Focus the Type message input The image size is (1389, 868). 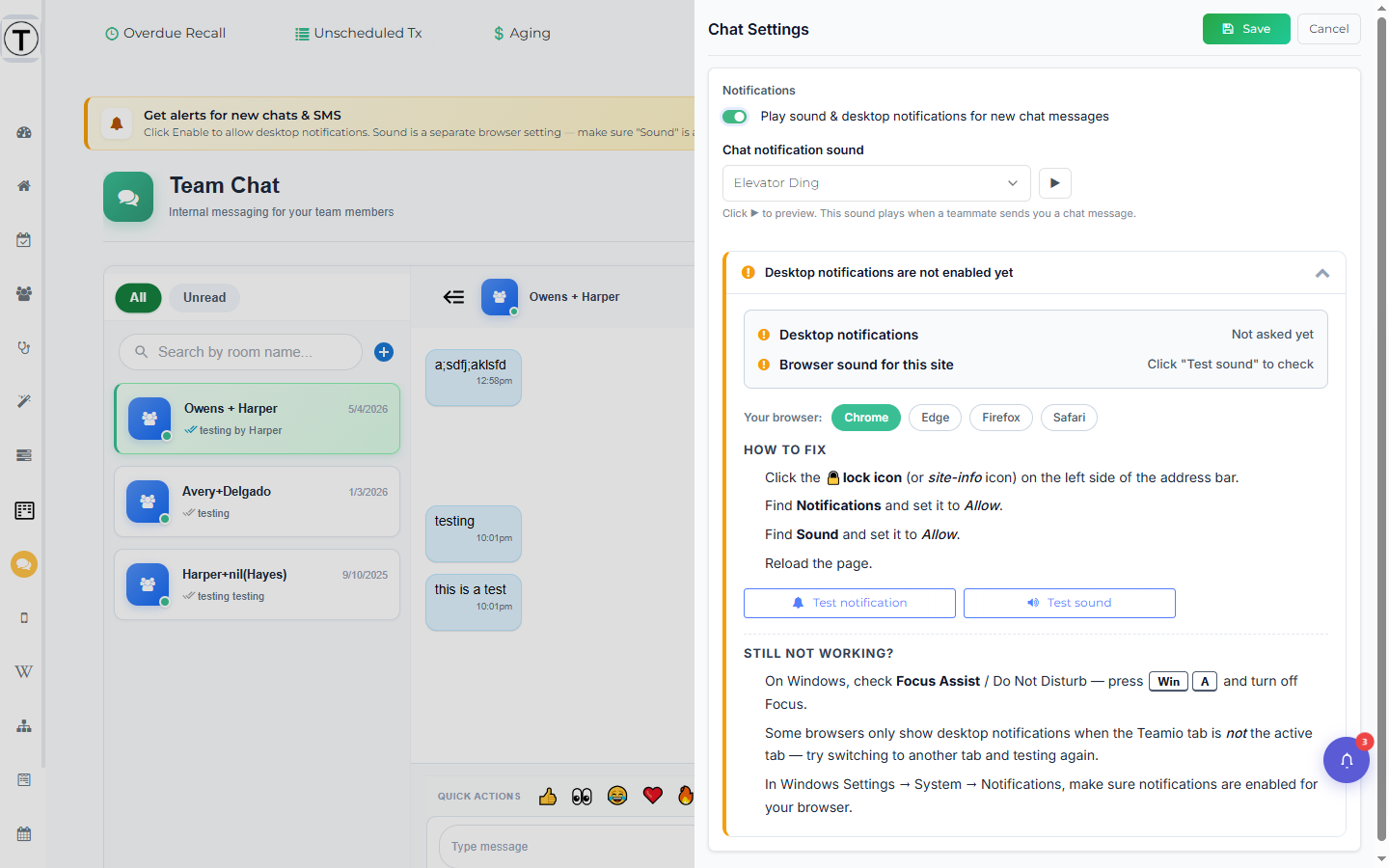569,846
